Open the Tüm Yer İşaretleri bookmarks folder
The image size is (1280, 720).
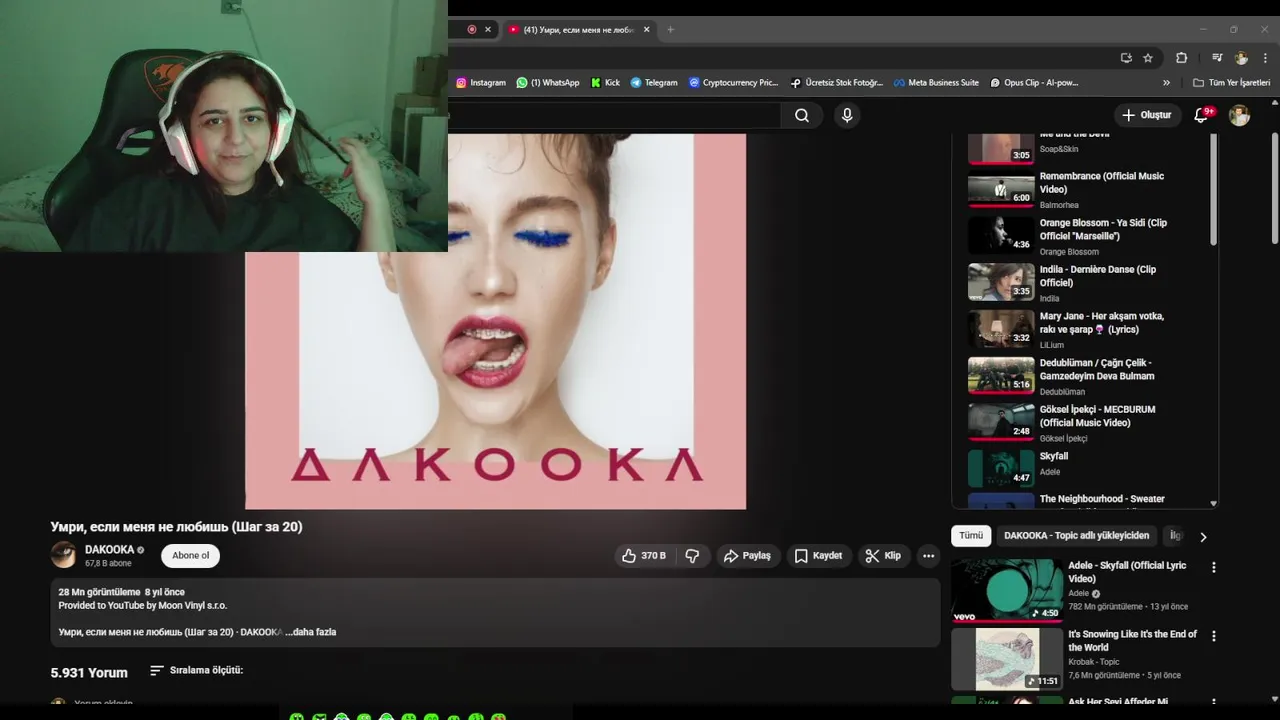(x=1231, y=83)
